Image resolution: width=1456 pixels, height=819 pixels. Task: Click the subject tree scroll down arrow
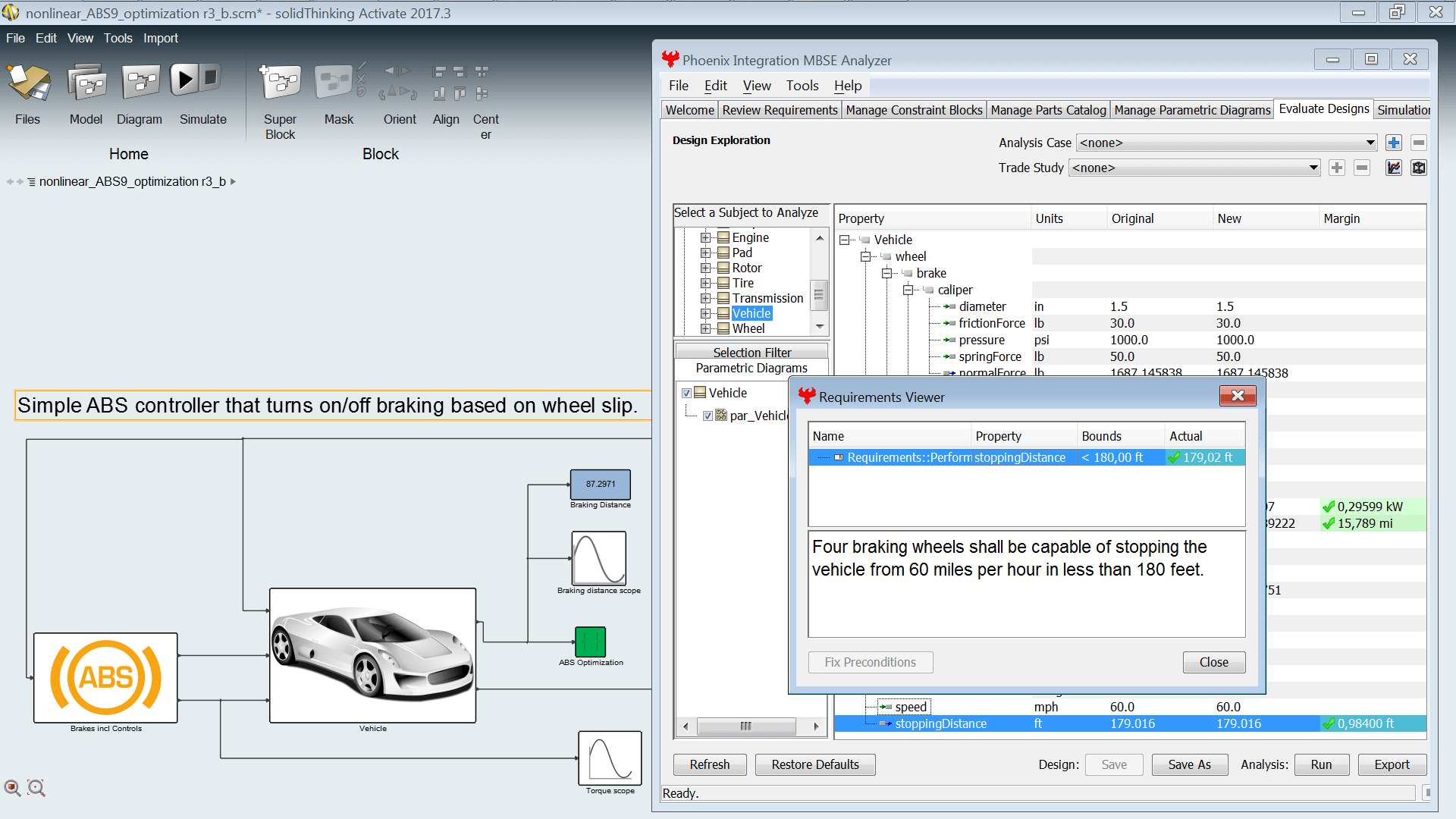pyautogui.click(x=819, y=326)
